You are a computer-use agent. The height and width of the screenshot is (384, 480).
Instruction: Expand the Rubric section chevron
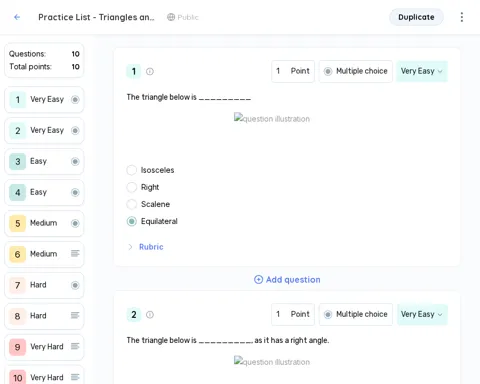click(x=130, y=247)
